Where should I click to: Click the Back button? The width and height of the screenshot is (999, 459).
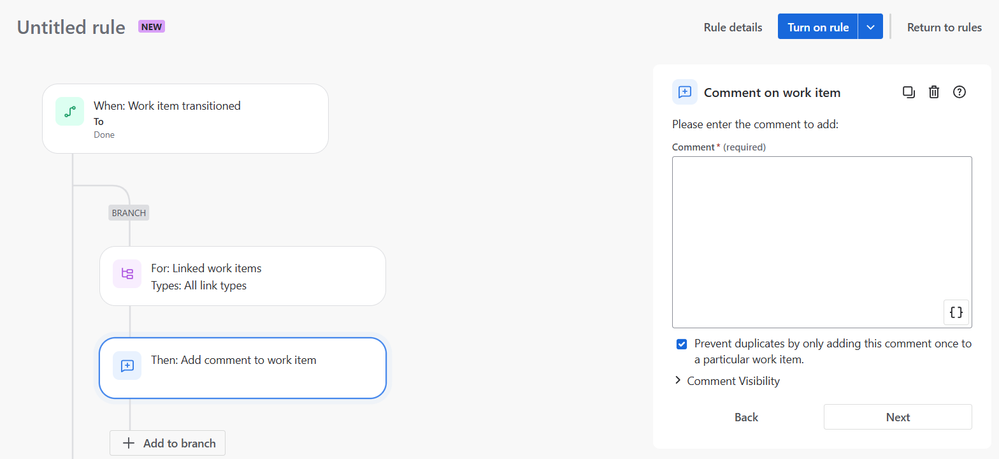click(746, 417)
